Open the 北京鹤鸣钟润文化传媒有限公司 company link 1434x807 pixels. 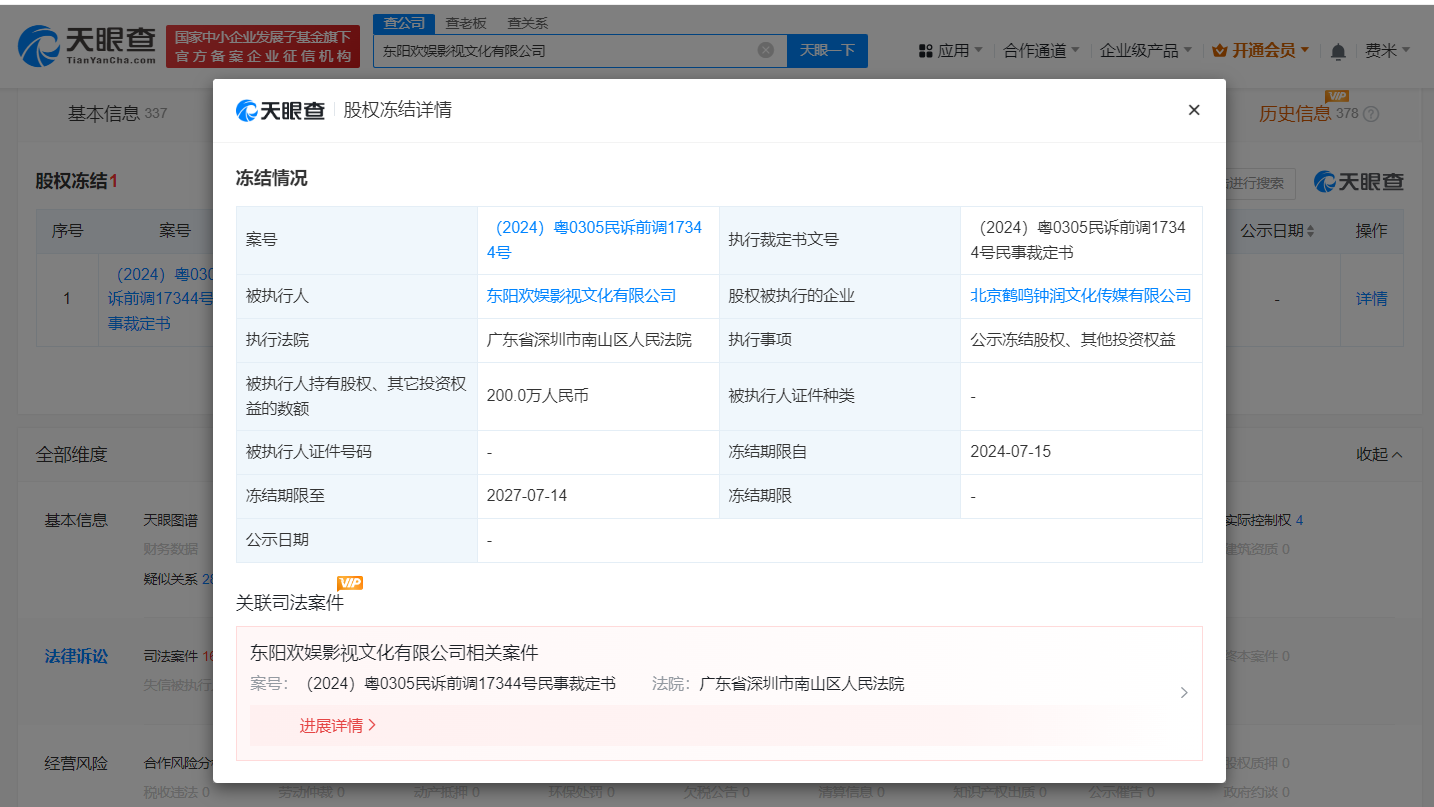[x=1081, y=296]
